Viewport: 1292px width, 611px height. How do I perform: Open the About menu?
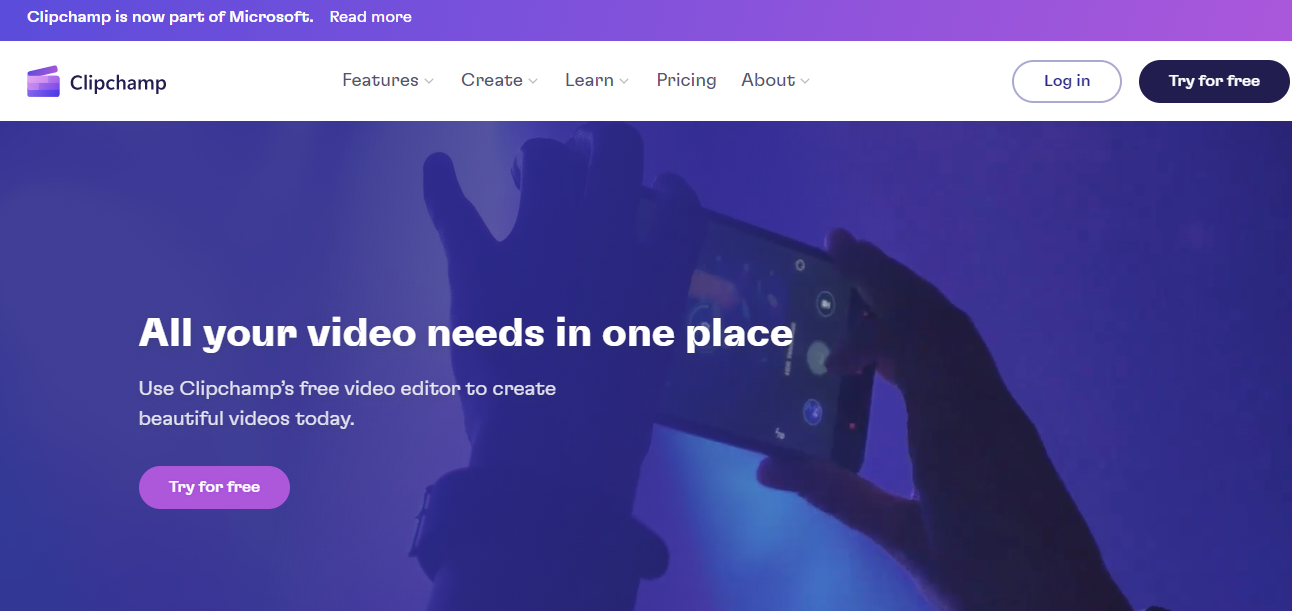(x=768, y=80)
